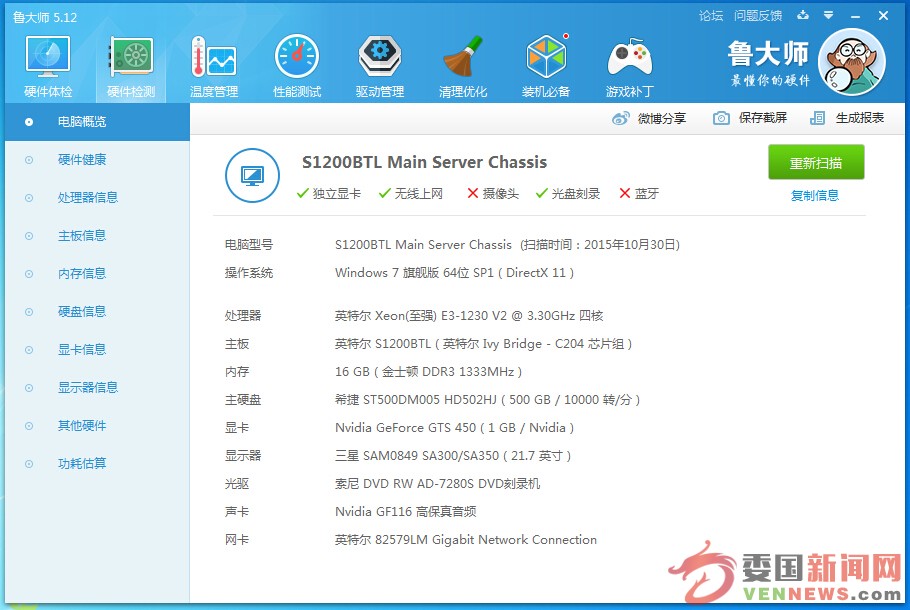Minimize the 鲁大师 window

coord(855,16)
